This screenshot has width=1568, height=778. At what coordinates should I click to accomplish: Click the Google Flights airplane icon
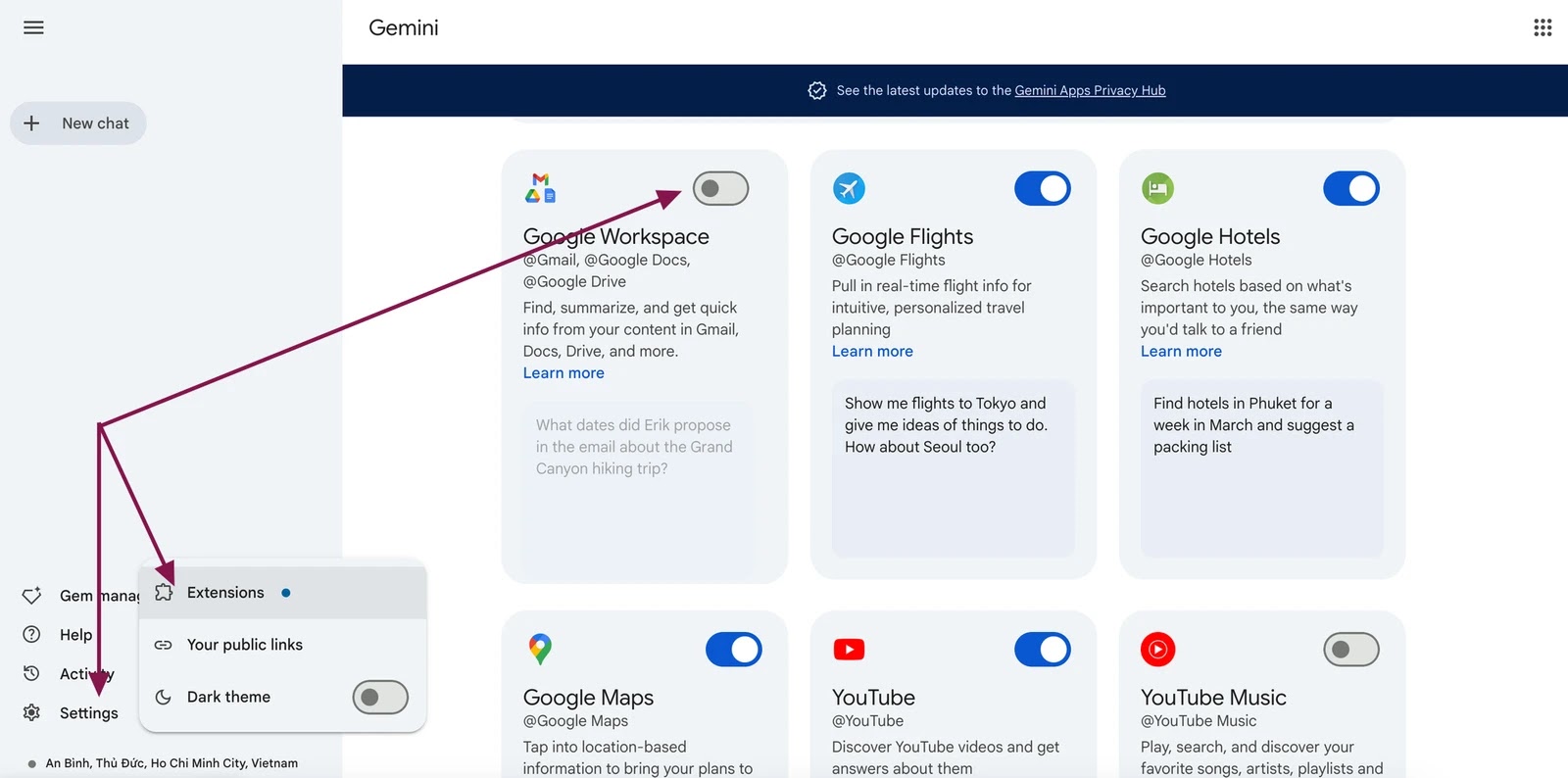click(x=849, y=188)
